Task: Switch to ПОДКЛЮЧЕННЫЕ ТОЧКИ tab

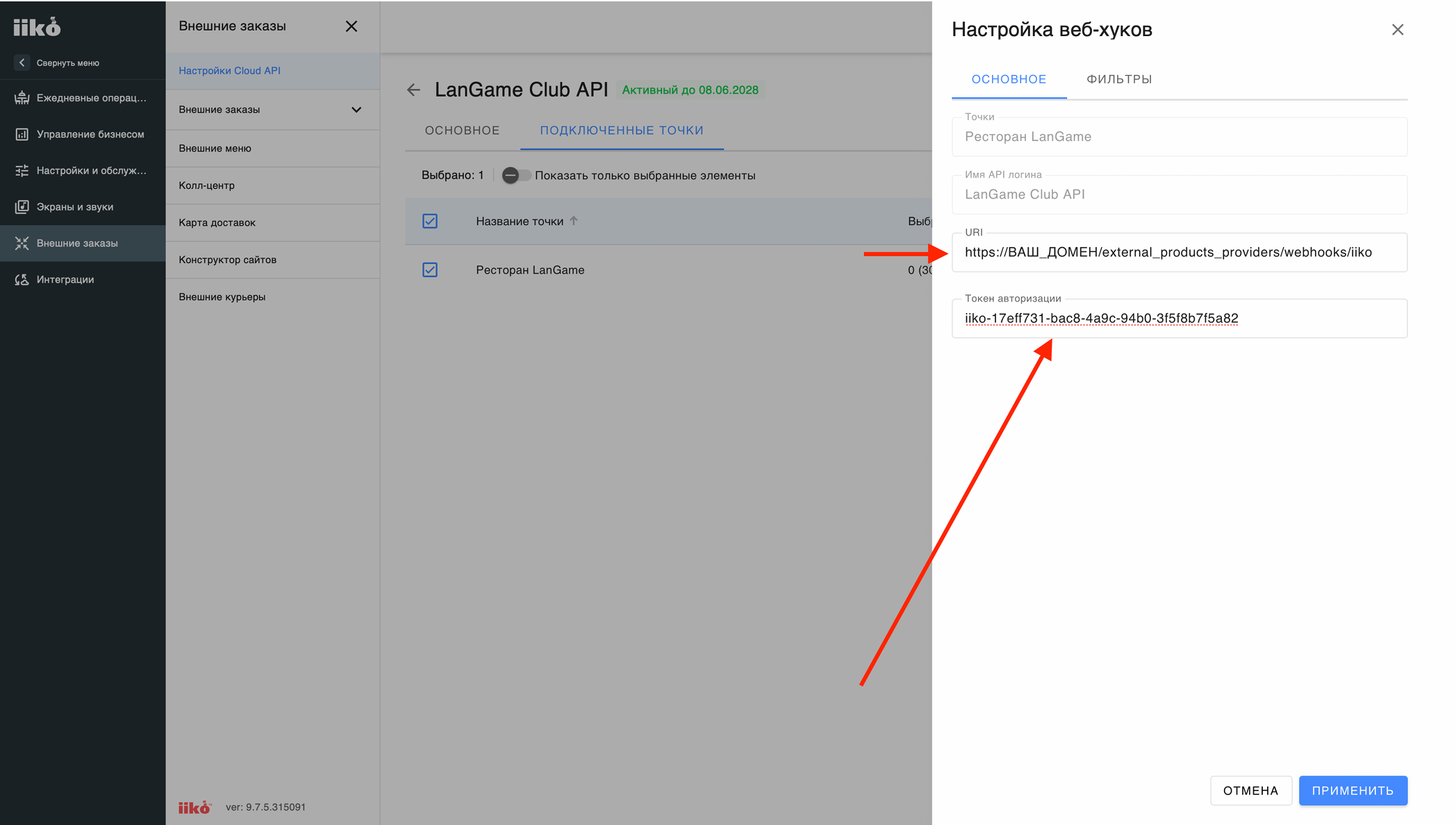Action: tap(622, 131)
